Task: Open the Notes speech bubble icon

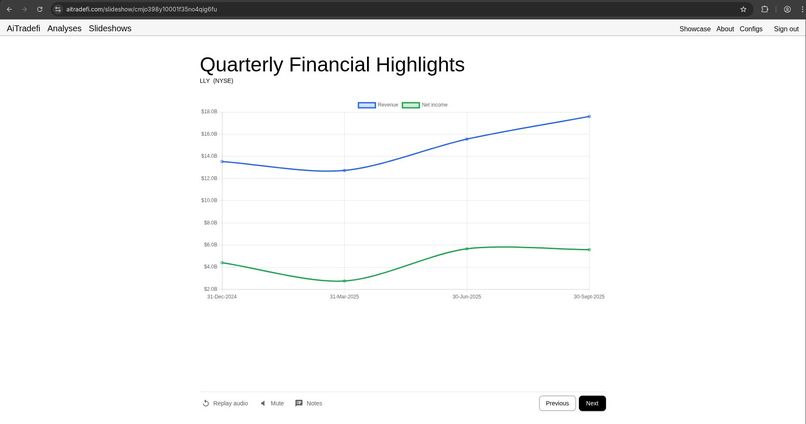Action: tap(299, 403)
